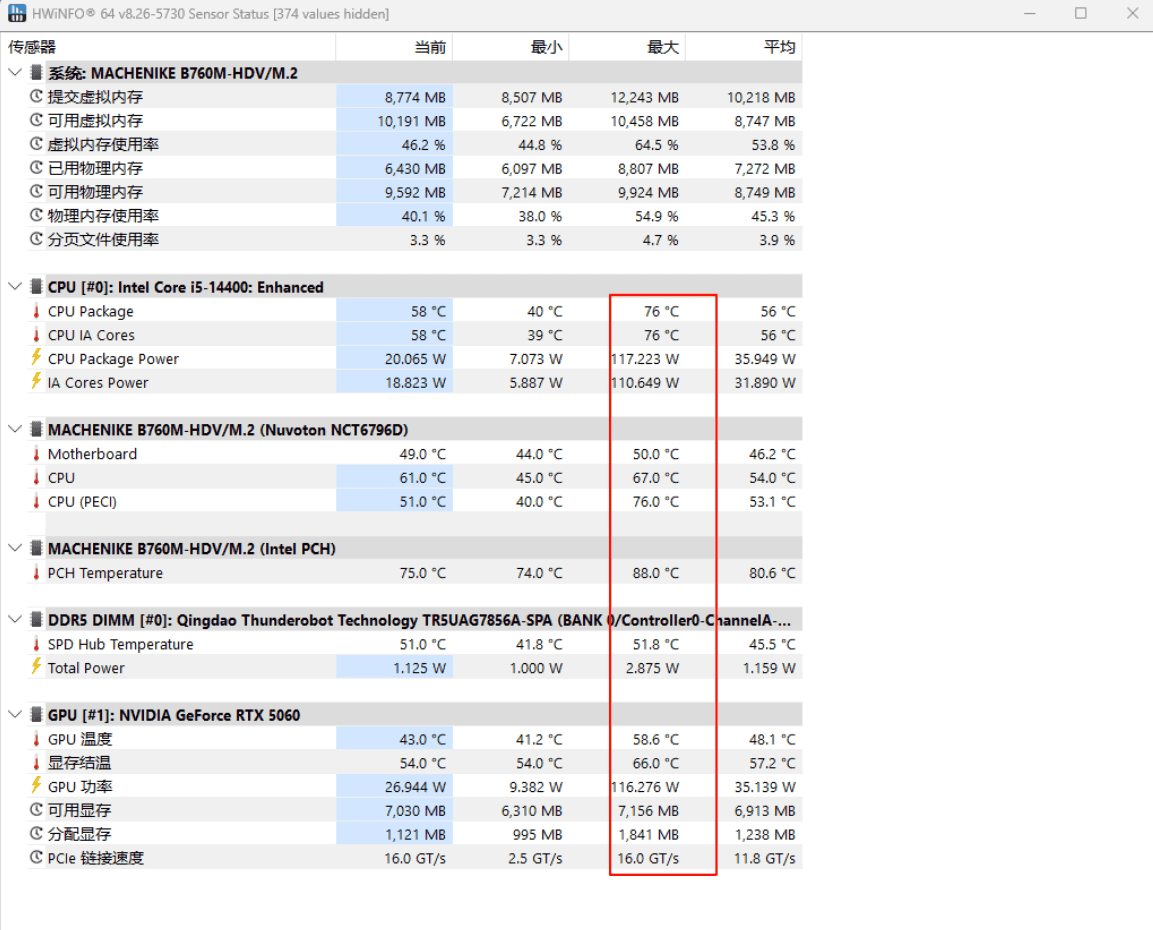Image resolution: width=1153 pixels, height=930 pixels.
Task: Collapse the DDR5 DIMM [#0] group
Action: pyautogui.click(x=14, y=620)
